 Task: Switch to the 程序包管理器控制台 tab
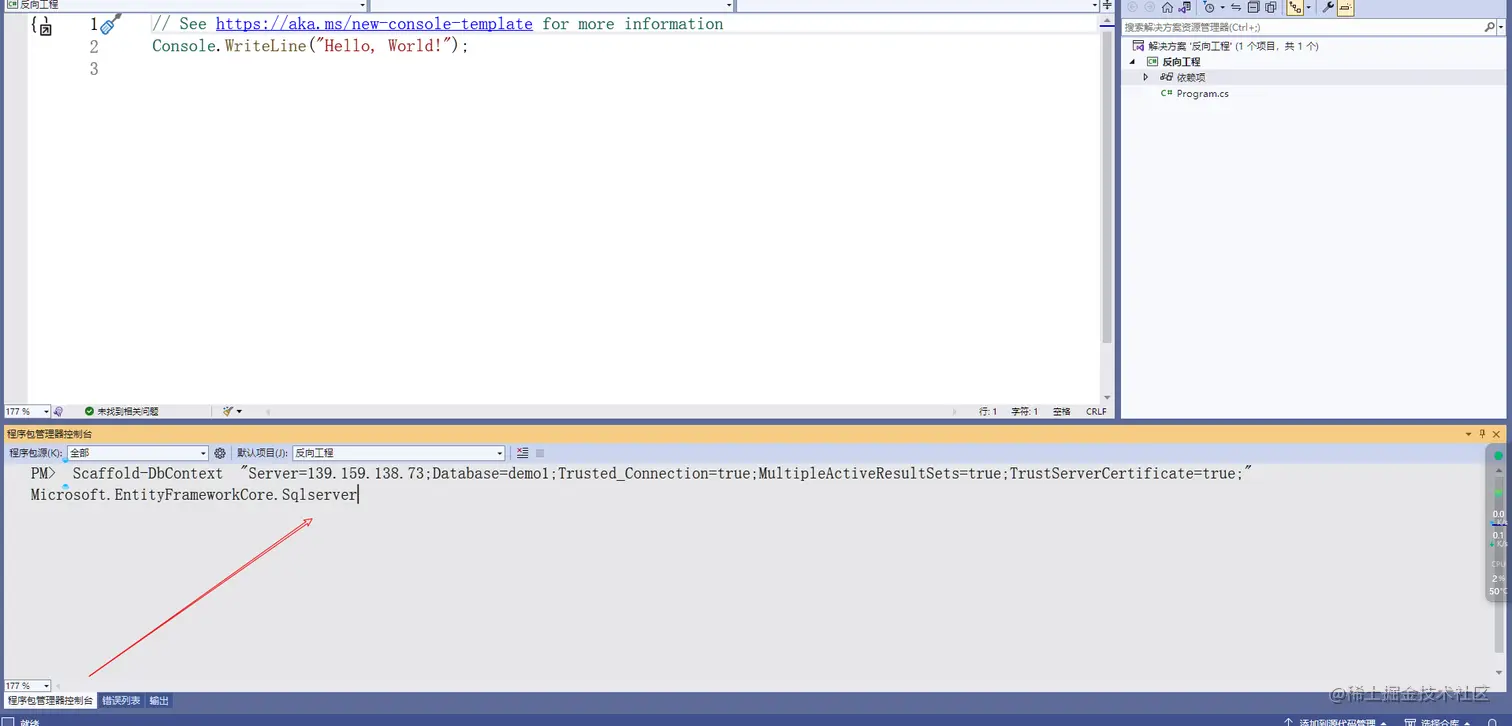(x=50, y=701)
